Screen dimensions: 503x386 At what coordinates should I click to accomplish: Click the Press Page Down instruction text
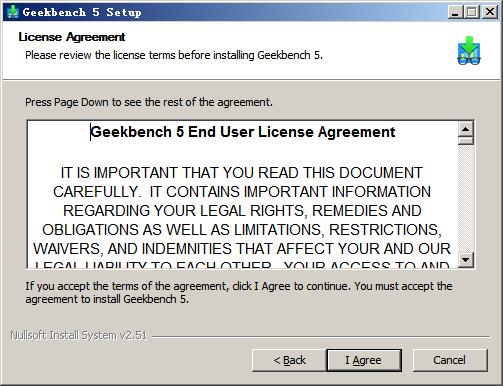pos(149,102)
